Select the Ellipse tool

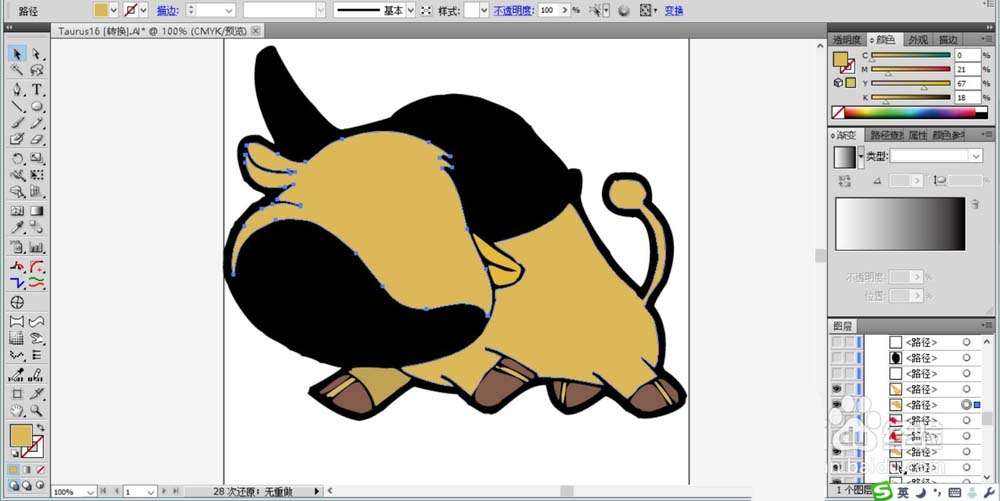click(x=36, y=106)
